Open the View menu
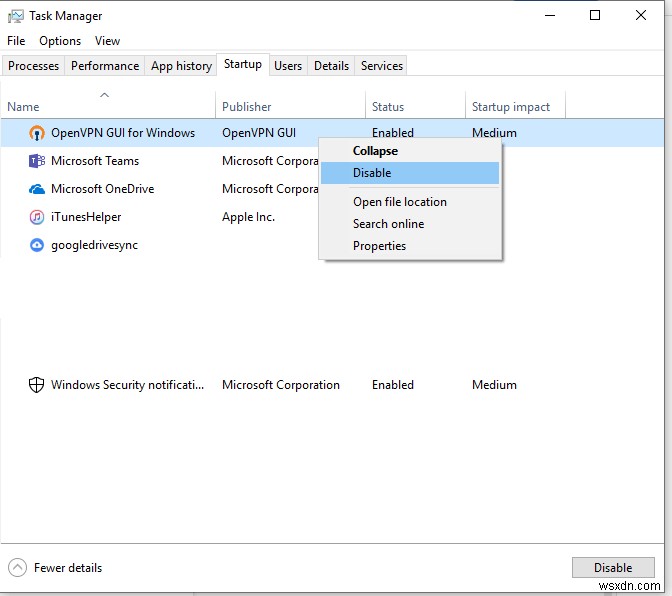Viewport: 672px width, 596px height. 107,41
